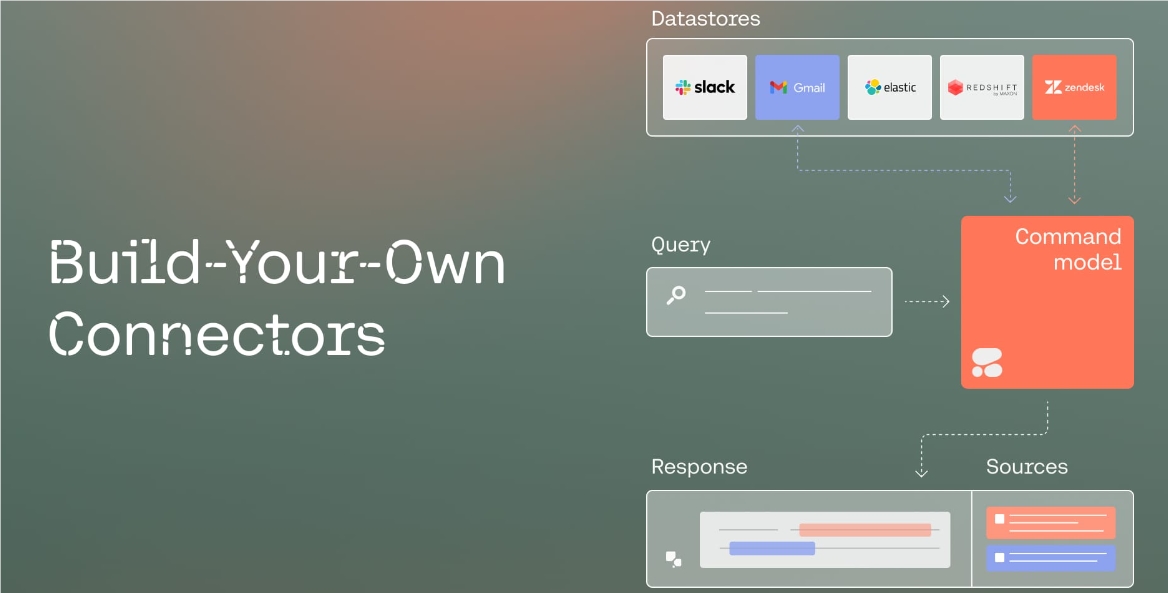Click the "Datastores" heading
This screenshot has height=593, width=1168.
[705, 19]
